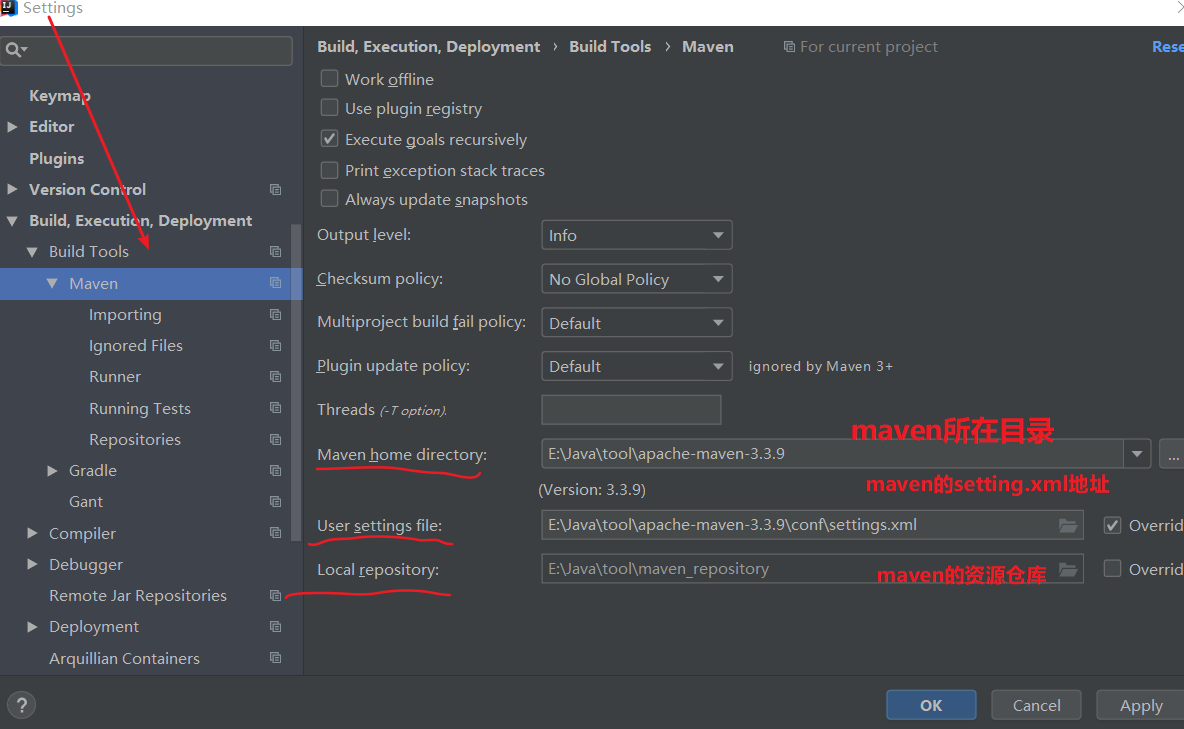This screenshot has height=729, width=1184.
Task: Toggle Always update snapshots checkbox
Action: pyautogui.click(x=329, y=199)
